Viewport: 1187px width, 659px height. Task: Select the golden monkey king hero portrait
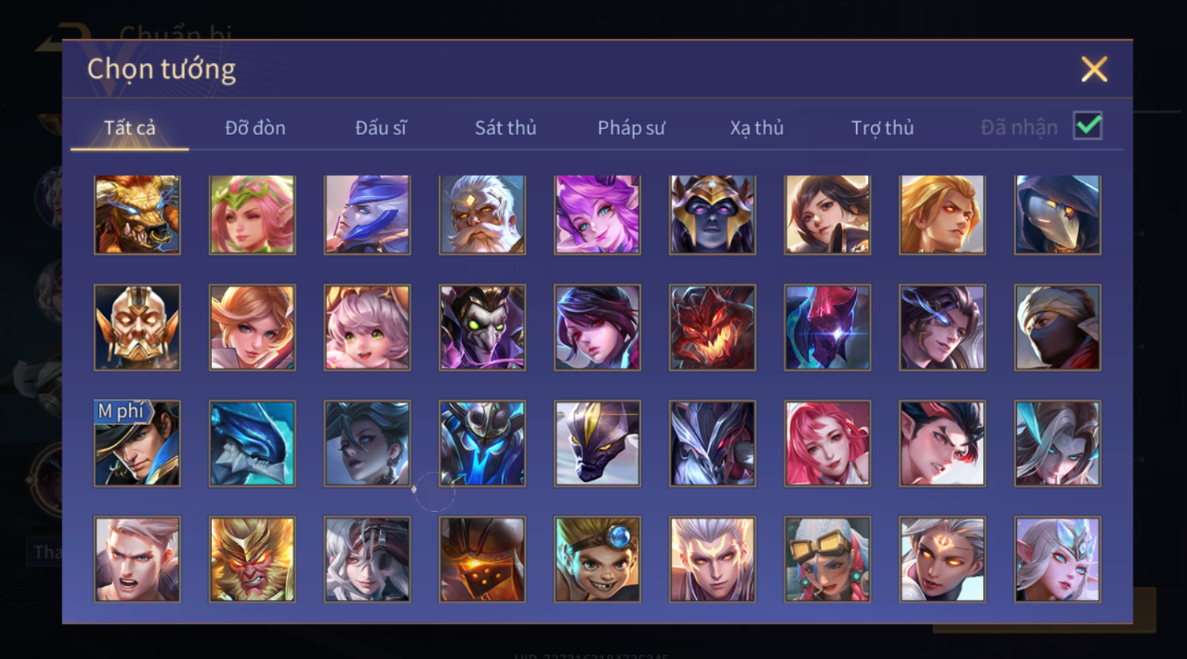(252, 559)
